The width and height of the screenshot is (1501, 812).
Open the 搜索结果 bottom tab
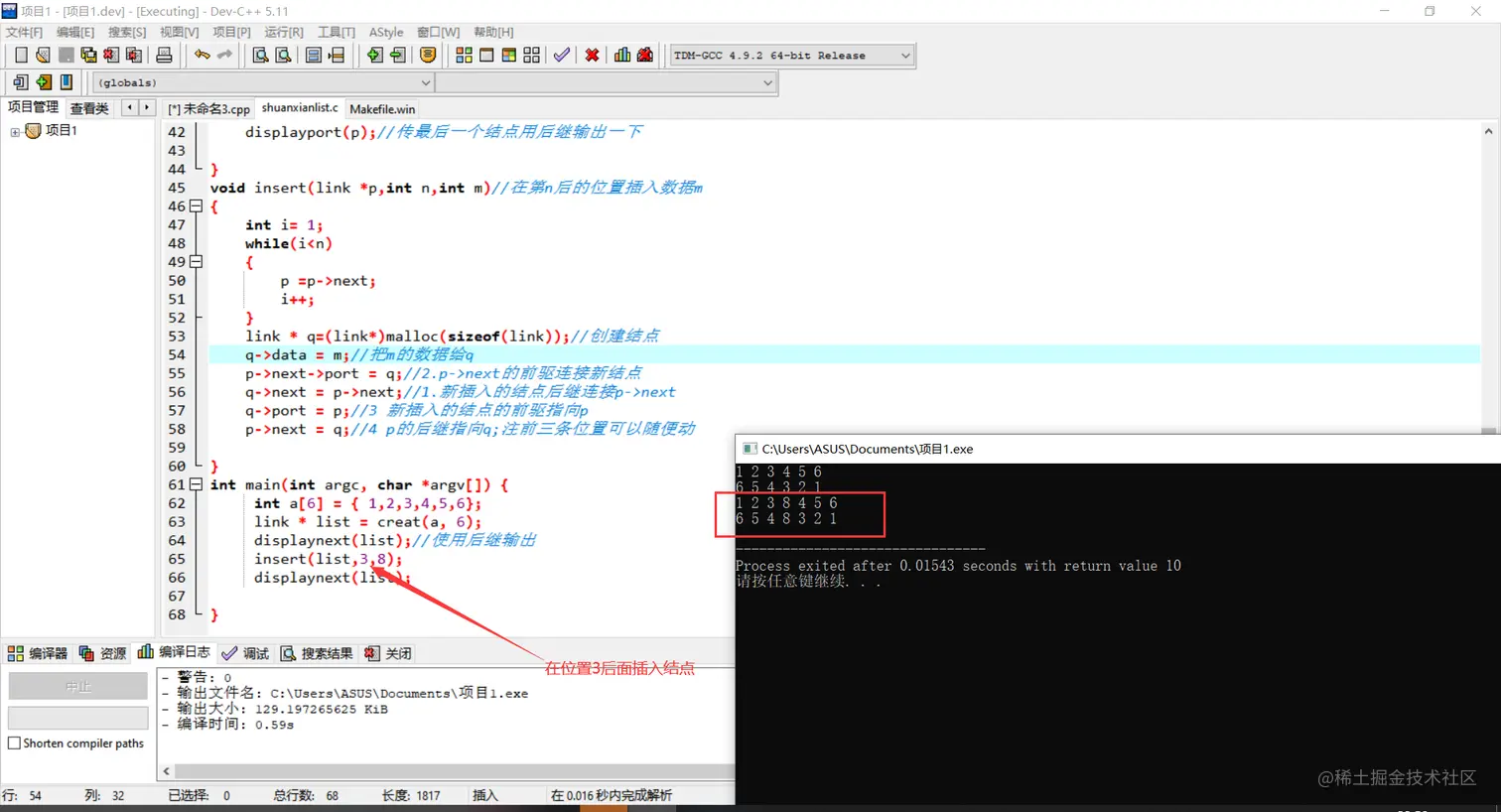[317, 653]
